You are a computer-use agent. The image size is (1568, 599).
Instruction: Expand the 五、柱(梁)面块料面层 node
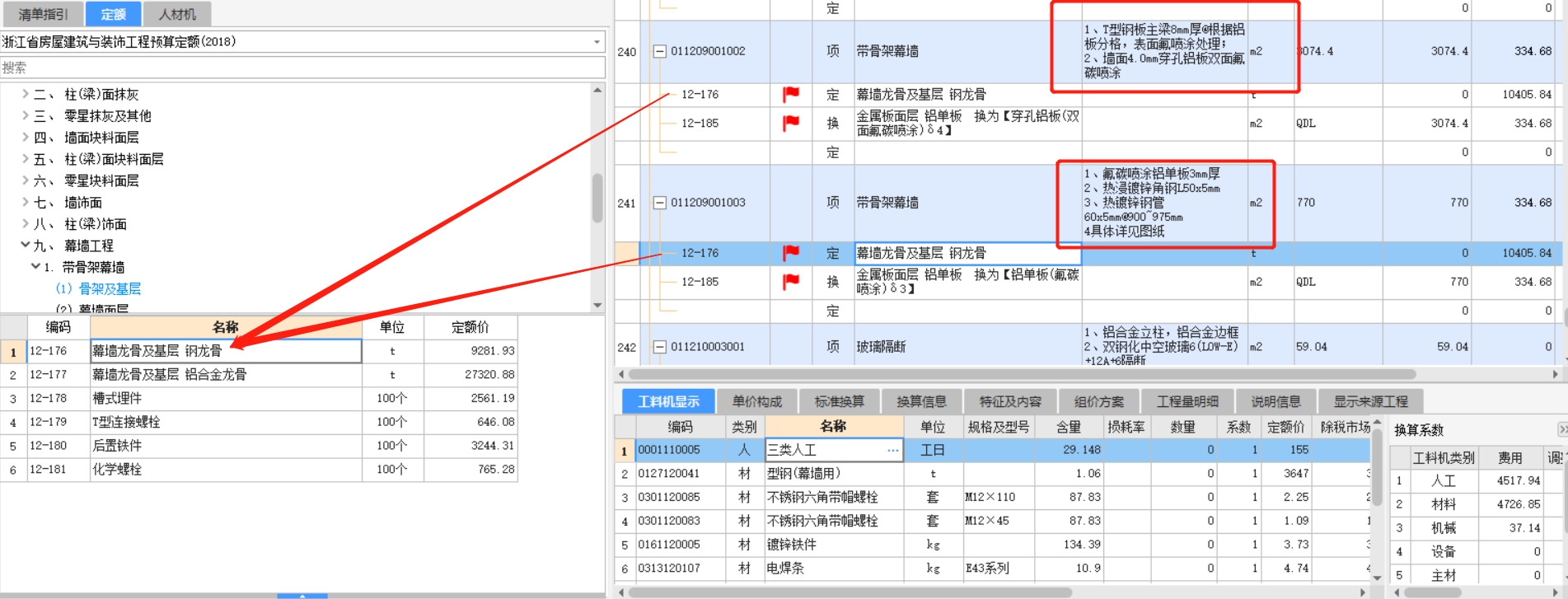pyautogui.click(x=26, y=158)
